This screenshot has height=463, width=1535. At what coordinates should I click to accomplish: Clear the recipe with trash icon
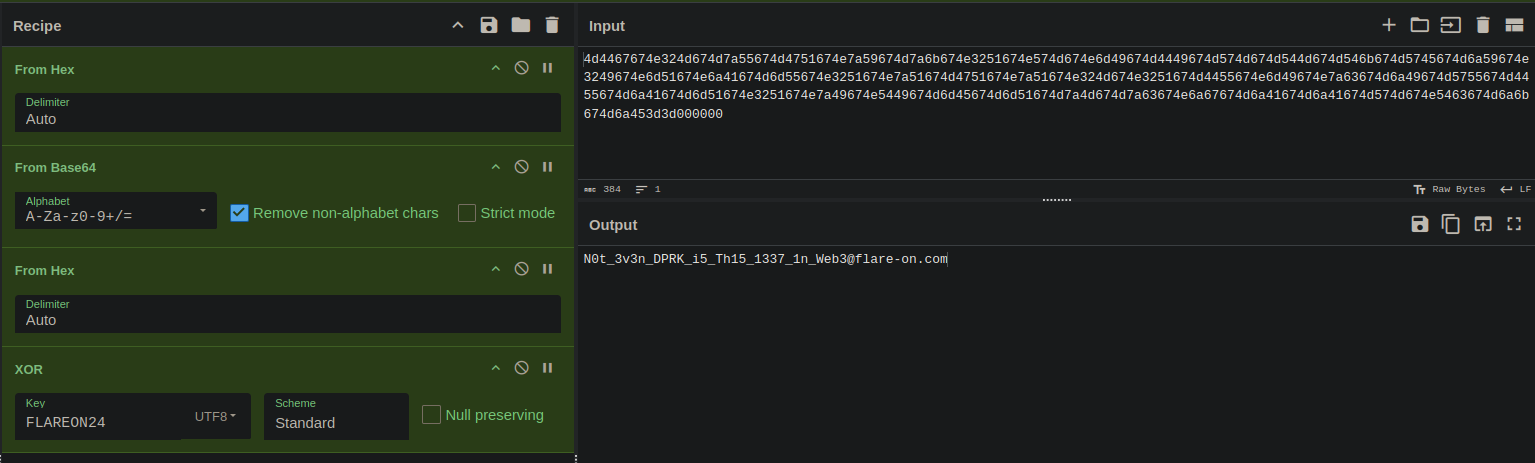pos(552,25)
